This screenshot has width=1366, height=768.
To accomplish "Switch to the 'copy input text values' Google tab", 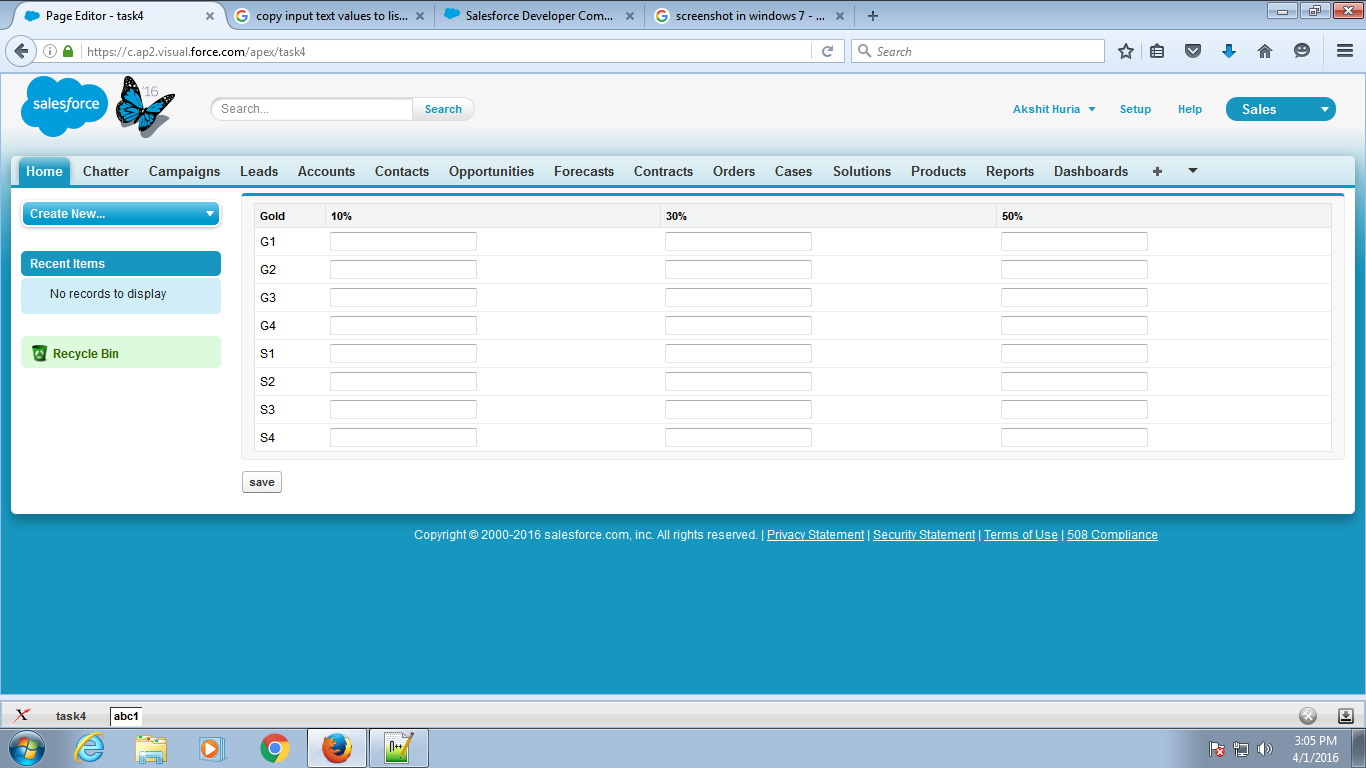I will [x=328, y=16].
